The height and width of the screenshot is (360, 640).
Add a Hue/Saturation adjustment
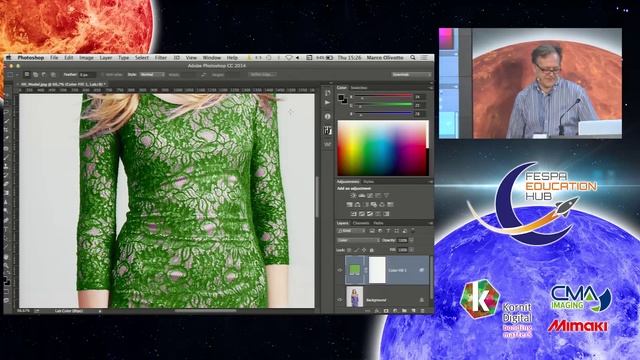pyautogui.click(x=349, y=204)
